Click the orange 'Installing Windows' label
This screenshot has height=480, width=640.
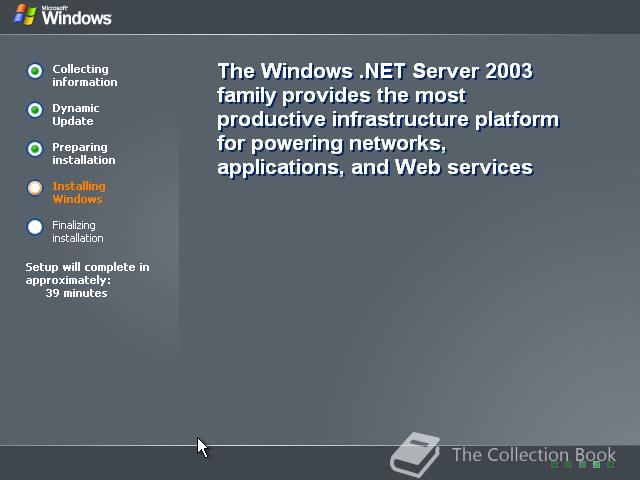coord(79,193)
